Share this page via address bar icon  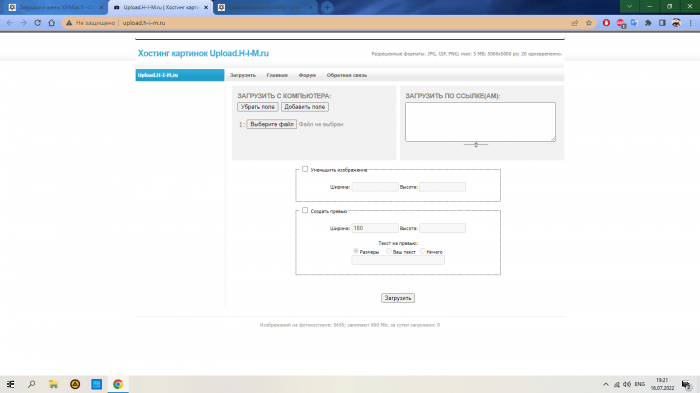[x=575, y=23]
